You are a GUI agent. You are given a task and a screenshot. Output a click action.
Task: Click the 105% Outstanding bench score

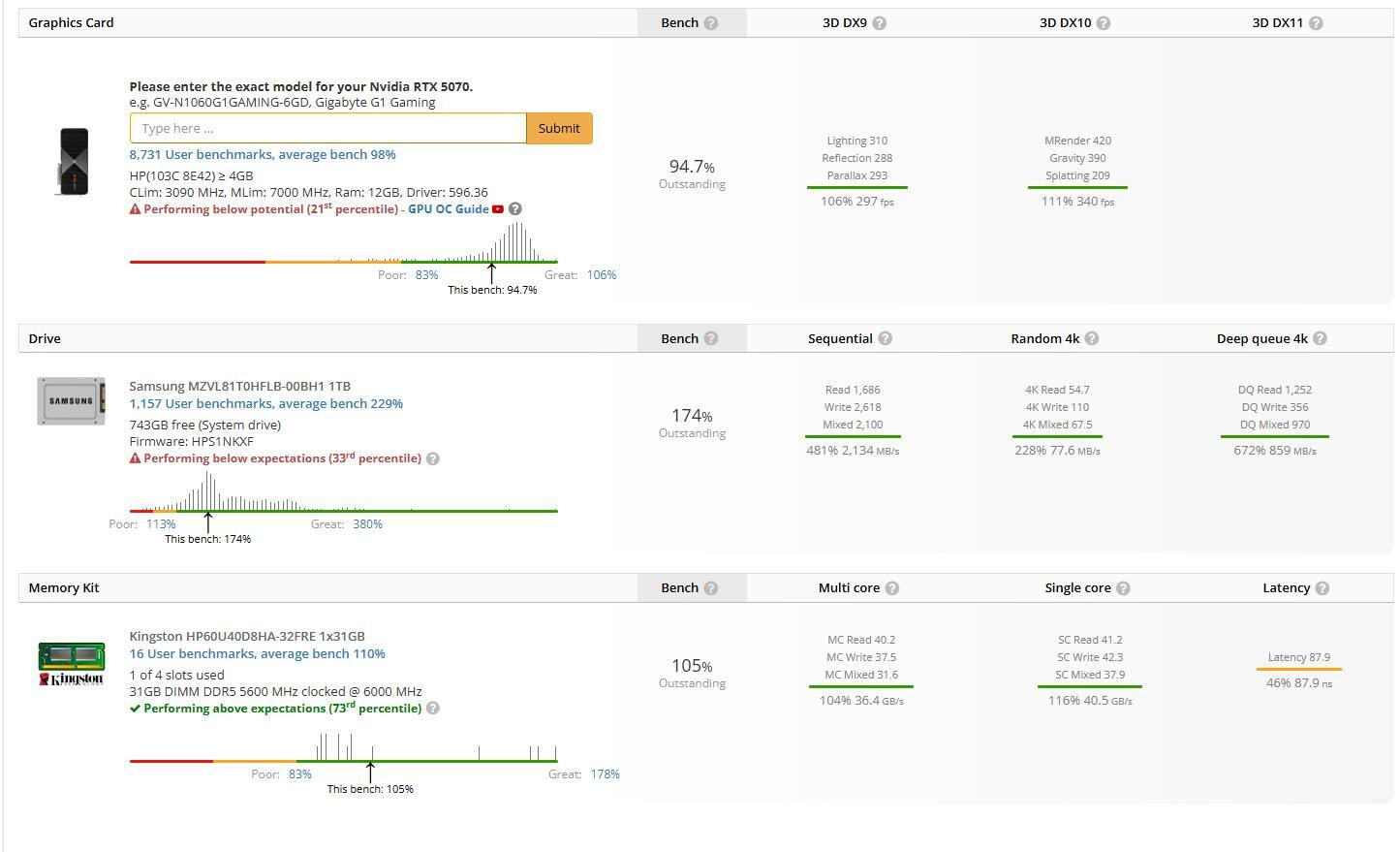click(x=692, y=673)
